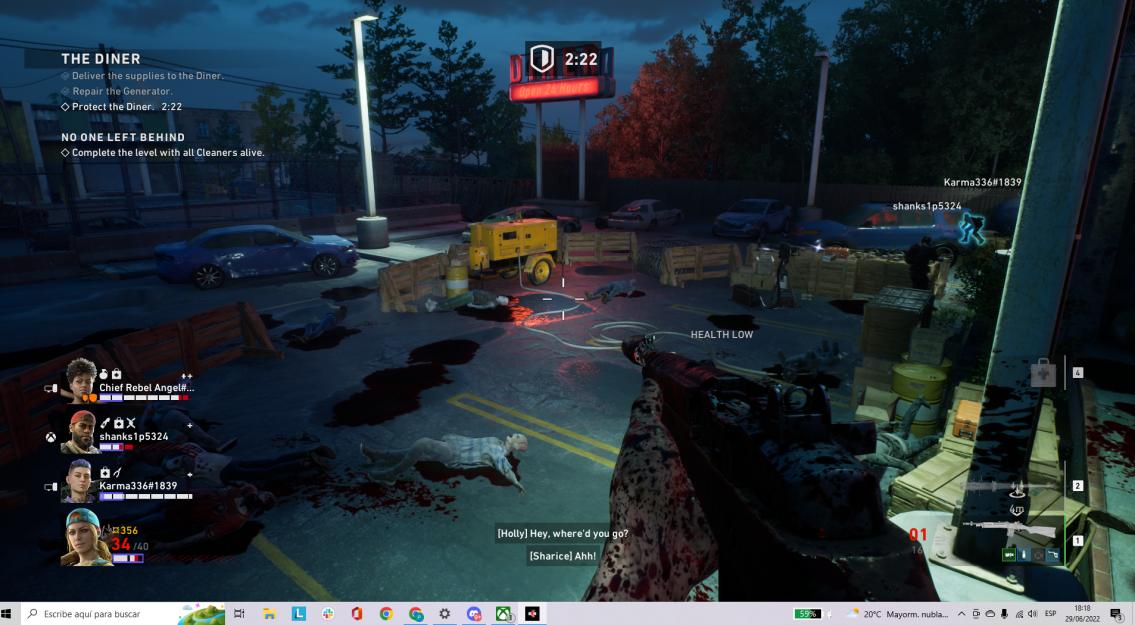Click the slot 2 secondary weapon icon
Screen dimensions: 1135x625
pyautogui.click(x=1010, y=486)
